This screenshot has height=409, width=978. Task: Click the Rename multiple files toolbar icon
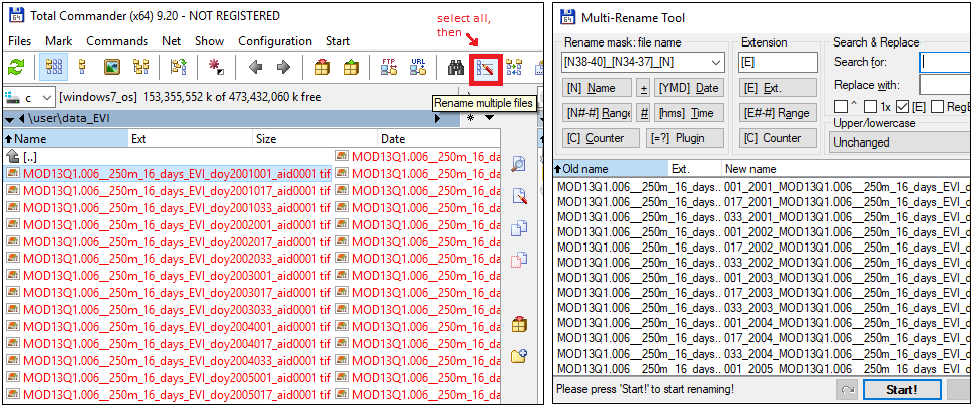click(x=486, y=68)
